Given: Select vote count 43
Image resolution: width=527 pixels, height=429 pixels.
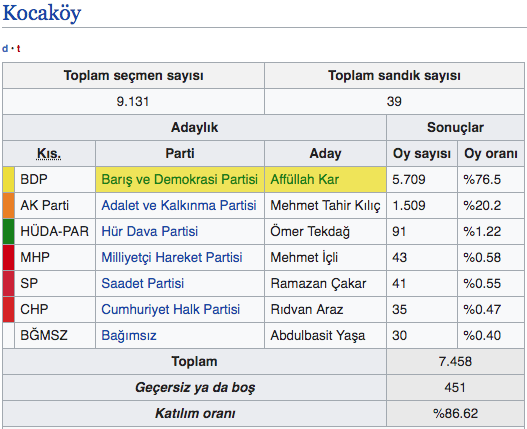Looking at the screenshot, I should point(399,258).
